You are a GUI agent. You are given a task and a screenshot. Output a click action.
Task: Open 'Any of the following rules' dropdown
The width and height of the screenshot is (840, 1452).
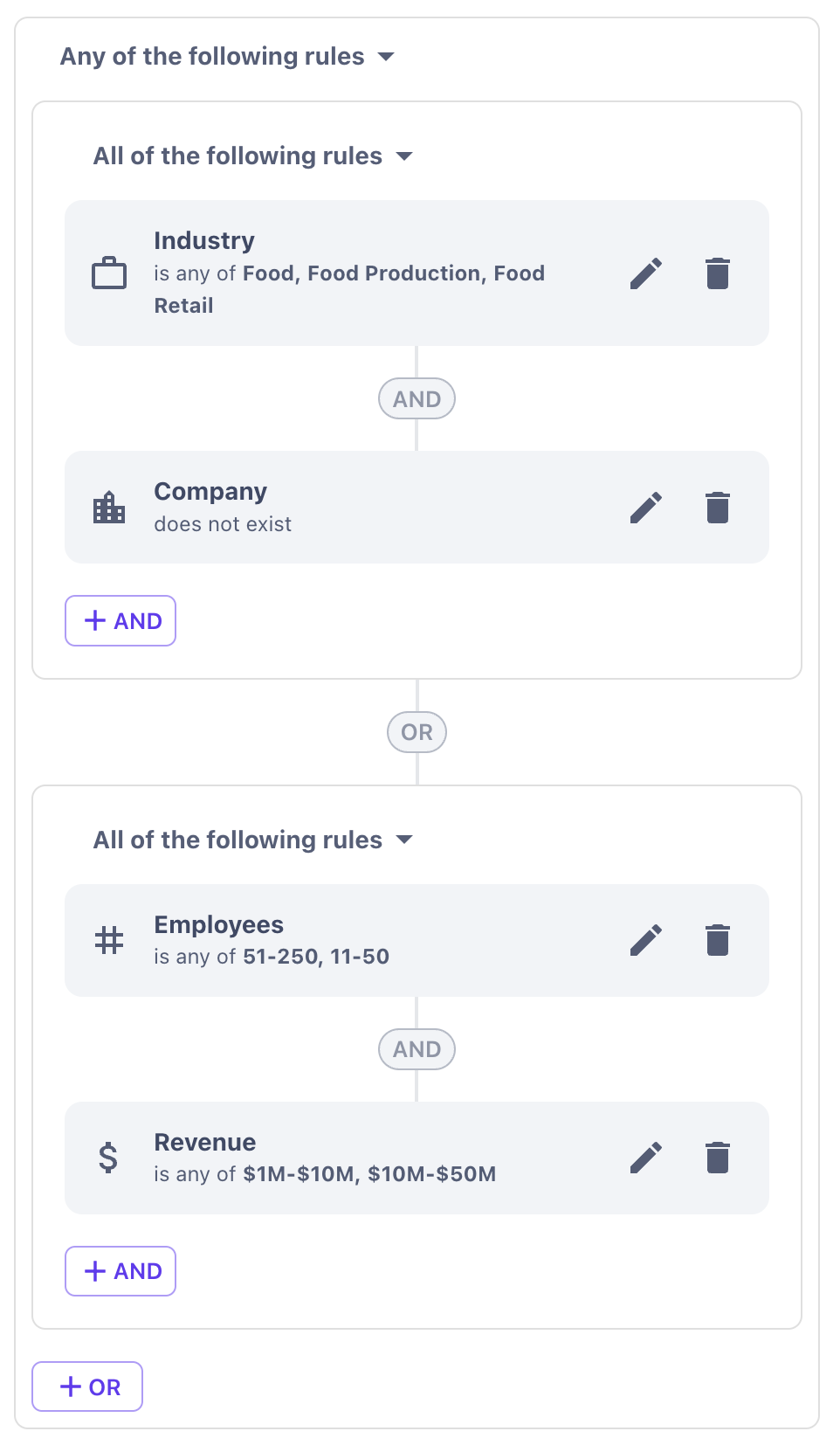(227, 57)
